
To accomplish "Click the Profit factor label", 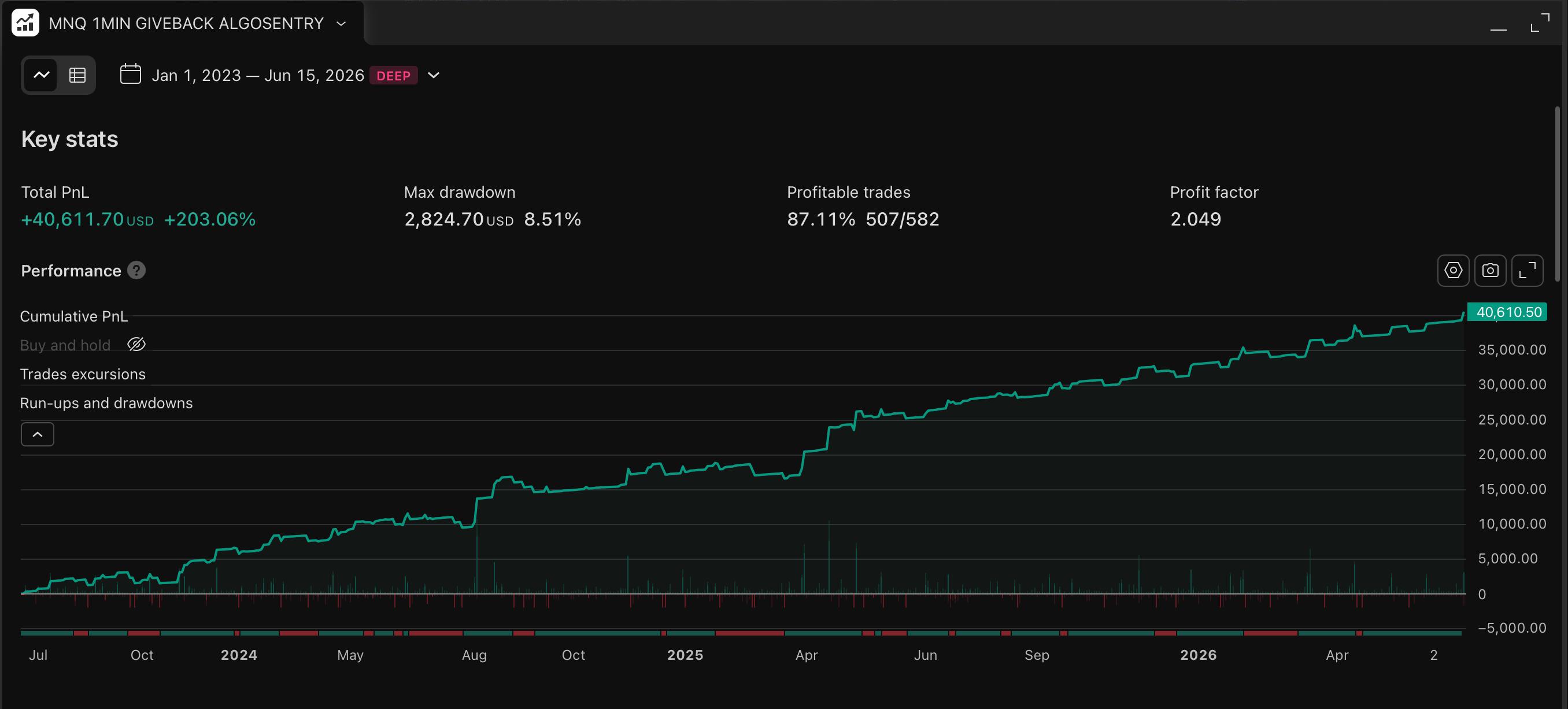I will tap(1214, 193).
